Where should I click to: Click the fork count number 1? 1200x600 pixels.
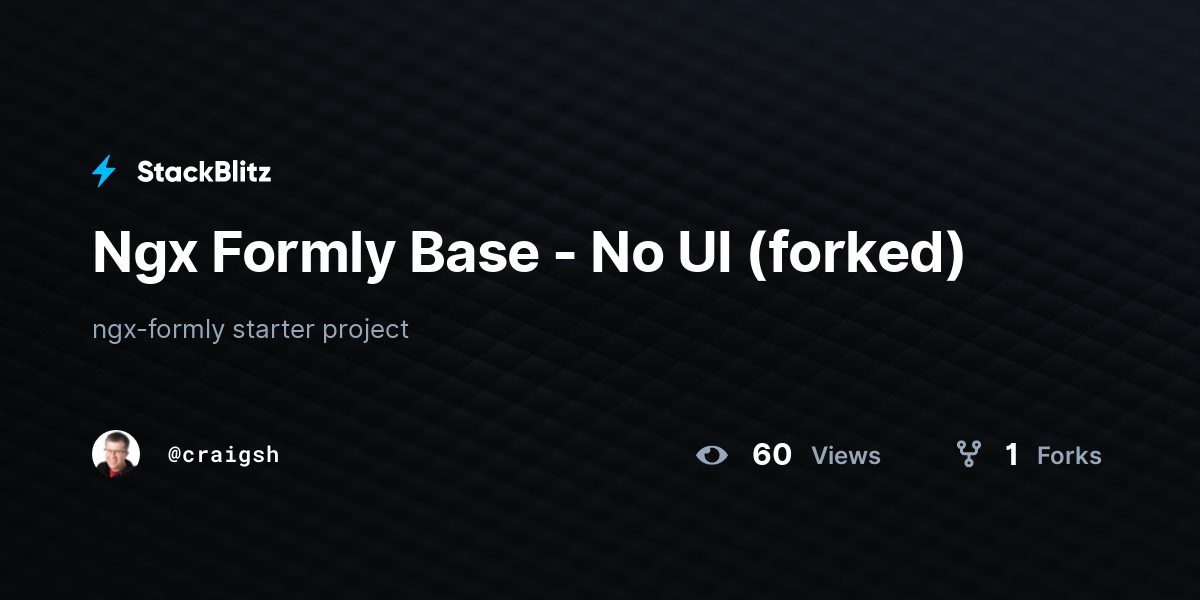[1012, 455]
